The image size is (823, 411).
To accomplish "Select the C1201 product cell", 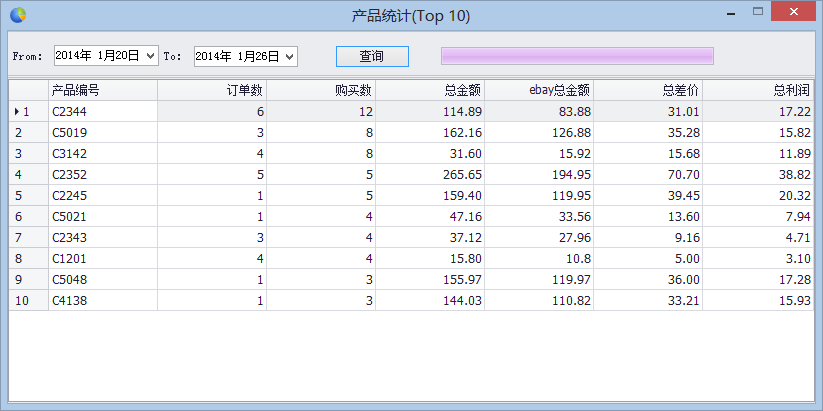I will coord(102,258).
